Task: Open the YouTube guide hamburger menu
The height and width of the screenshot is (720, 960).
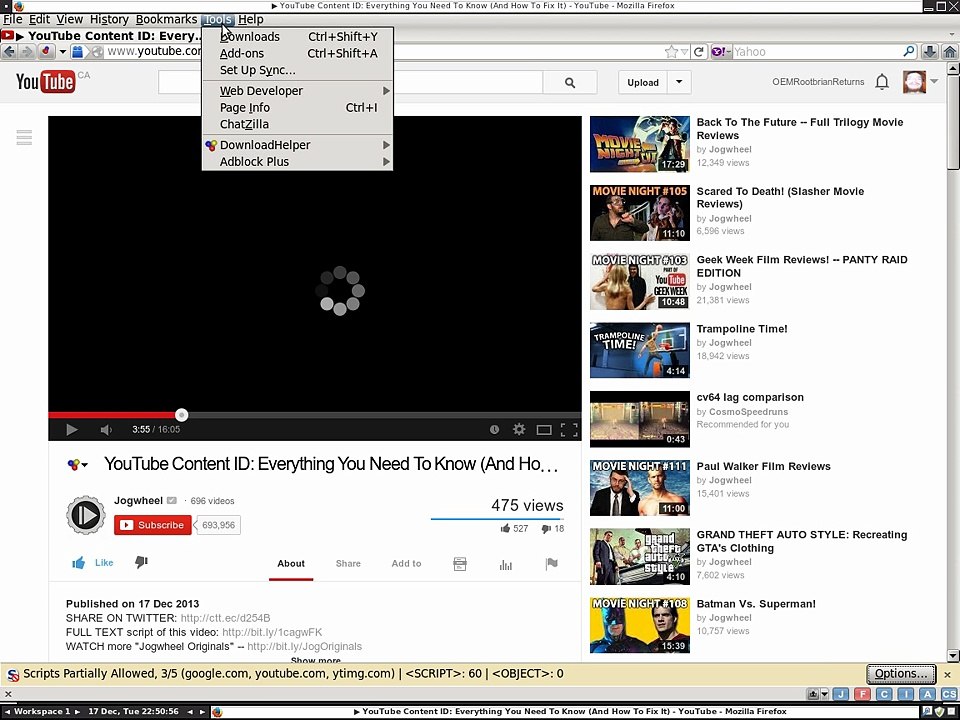Action: click(24, 138)
